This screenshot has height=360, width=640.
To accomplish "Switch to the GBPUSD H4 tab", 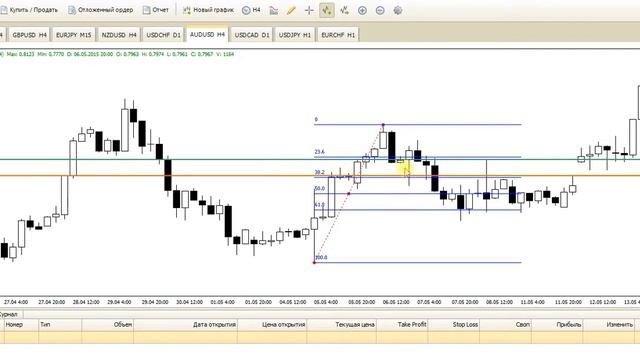I will pyautogui.click(x=29, y=35).
